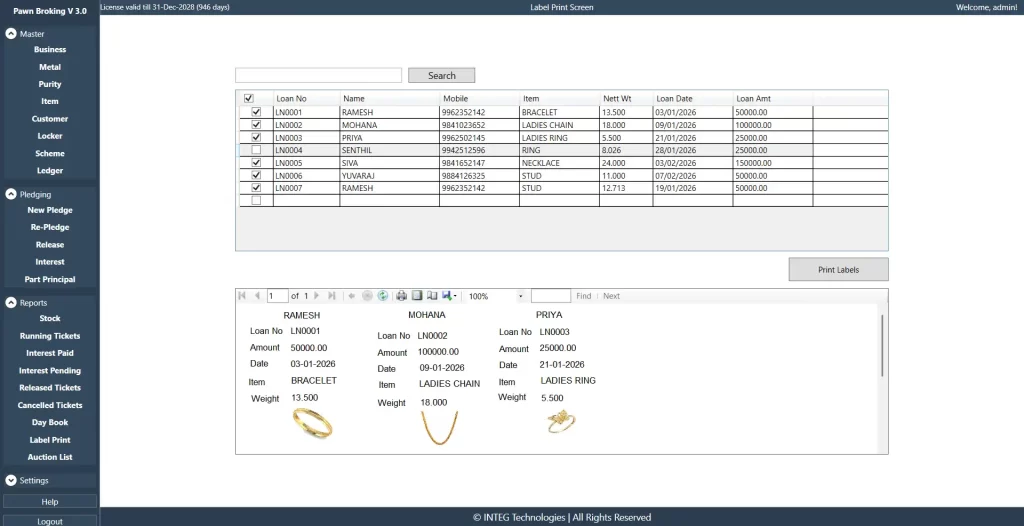Viewport: 1024px width, 526px height.
Task: Click the Print Labels button
Action: coord(839,269)
